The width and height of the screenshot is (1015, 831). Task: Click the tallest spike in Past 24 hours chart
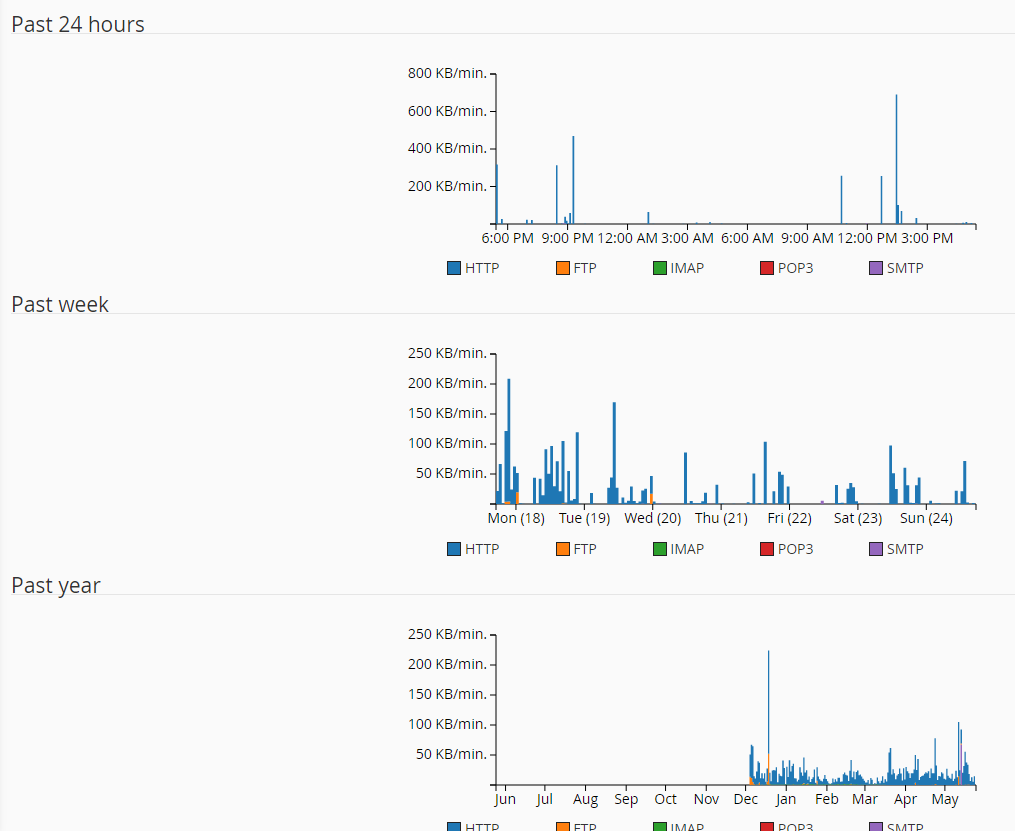[x=896, y=150]
